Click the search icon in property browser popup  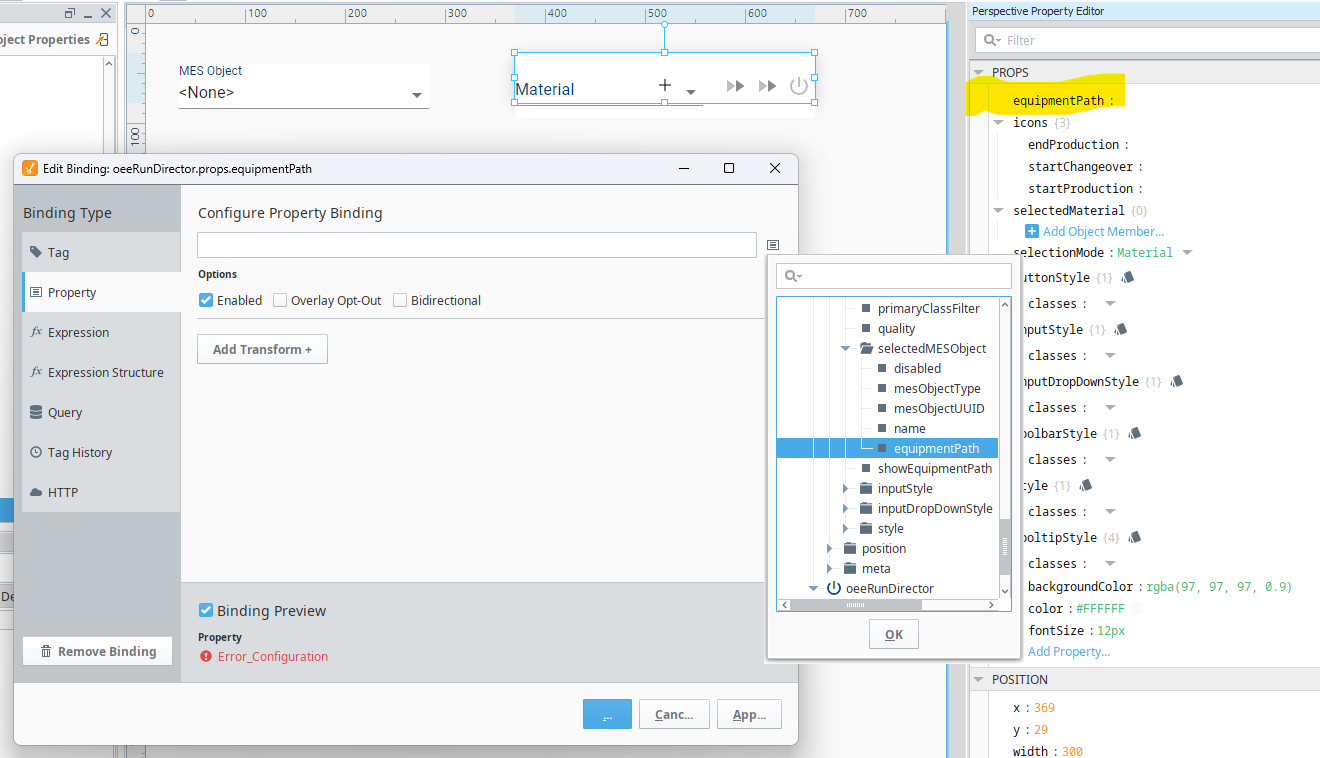(x=791, y=277)
